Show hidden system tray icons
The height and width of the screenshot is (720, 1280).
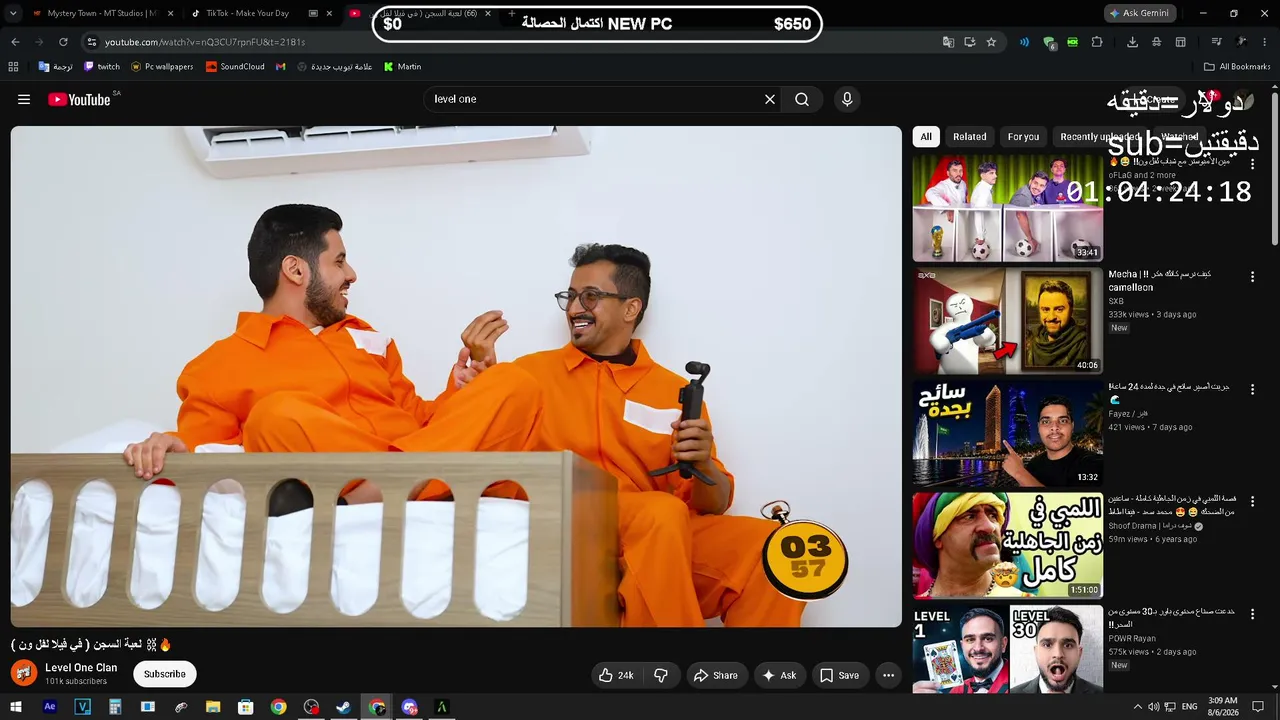[x=1137, y=707]
